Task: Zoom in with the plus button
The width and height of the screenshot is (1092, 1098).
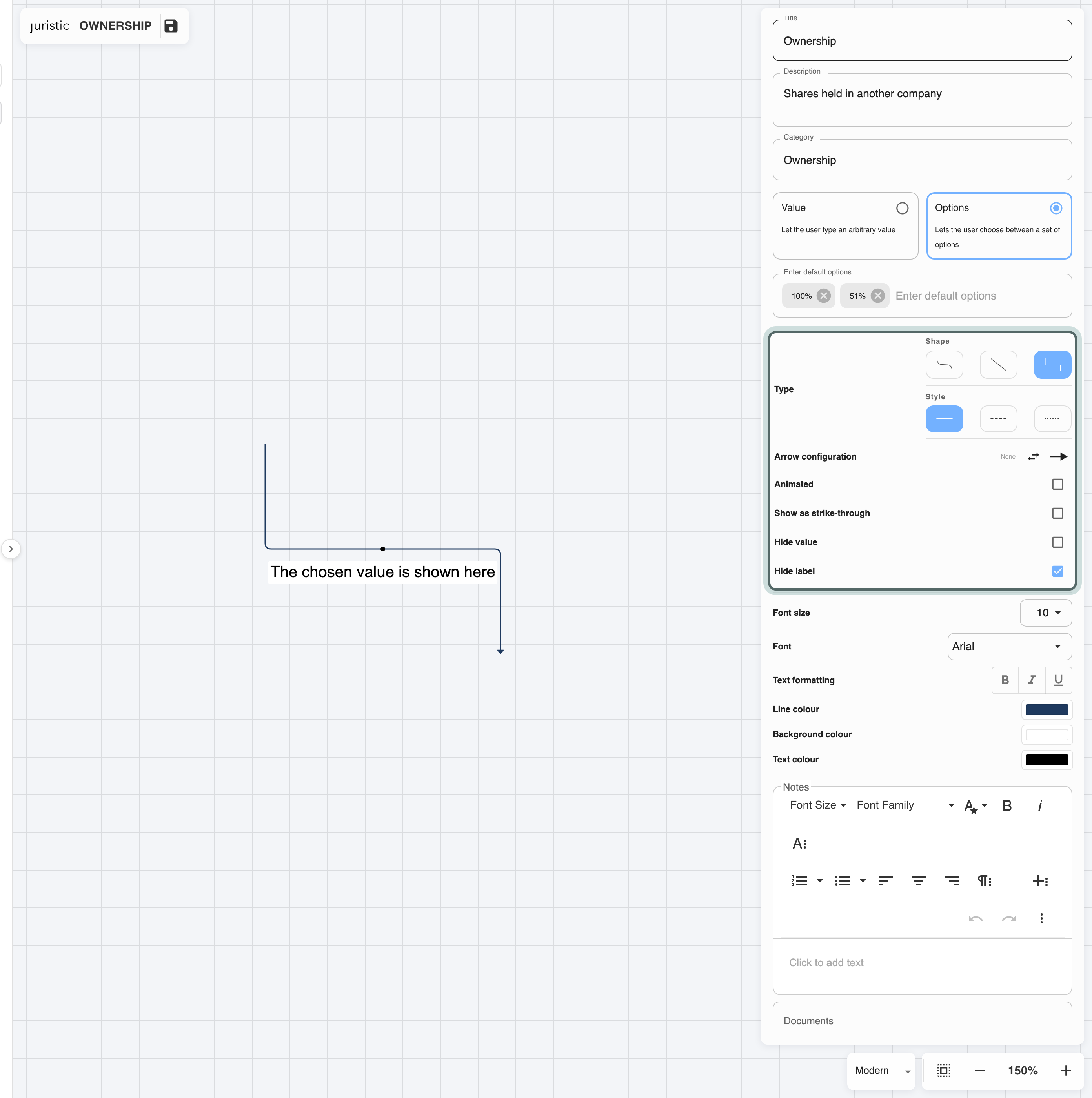Action: click(x=1066, y=1071)
